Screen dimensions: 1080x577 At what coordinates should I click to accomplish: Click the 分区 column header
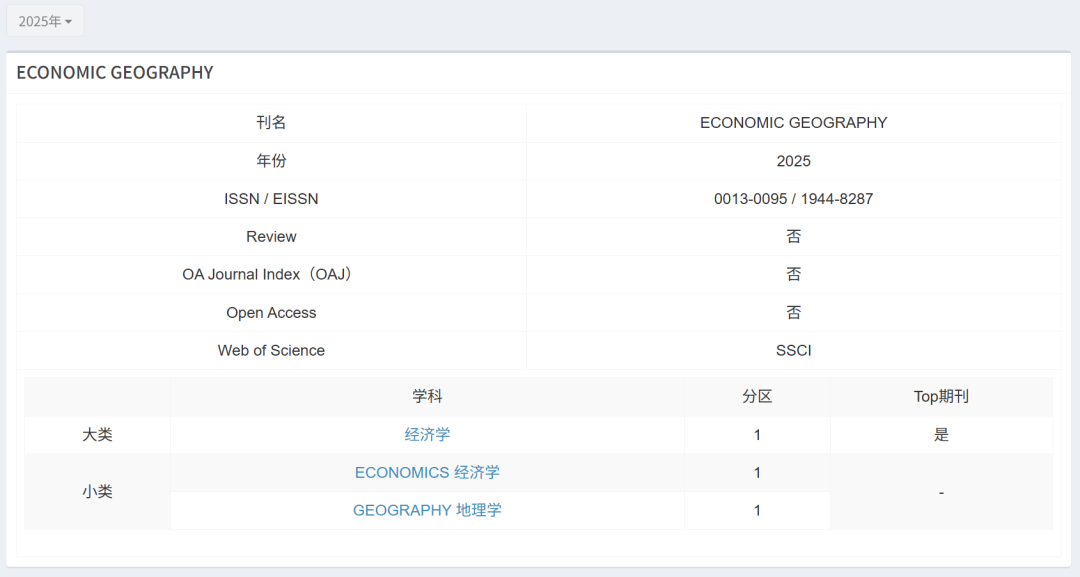click(757, 397)
